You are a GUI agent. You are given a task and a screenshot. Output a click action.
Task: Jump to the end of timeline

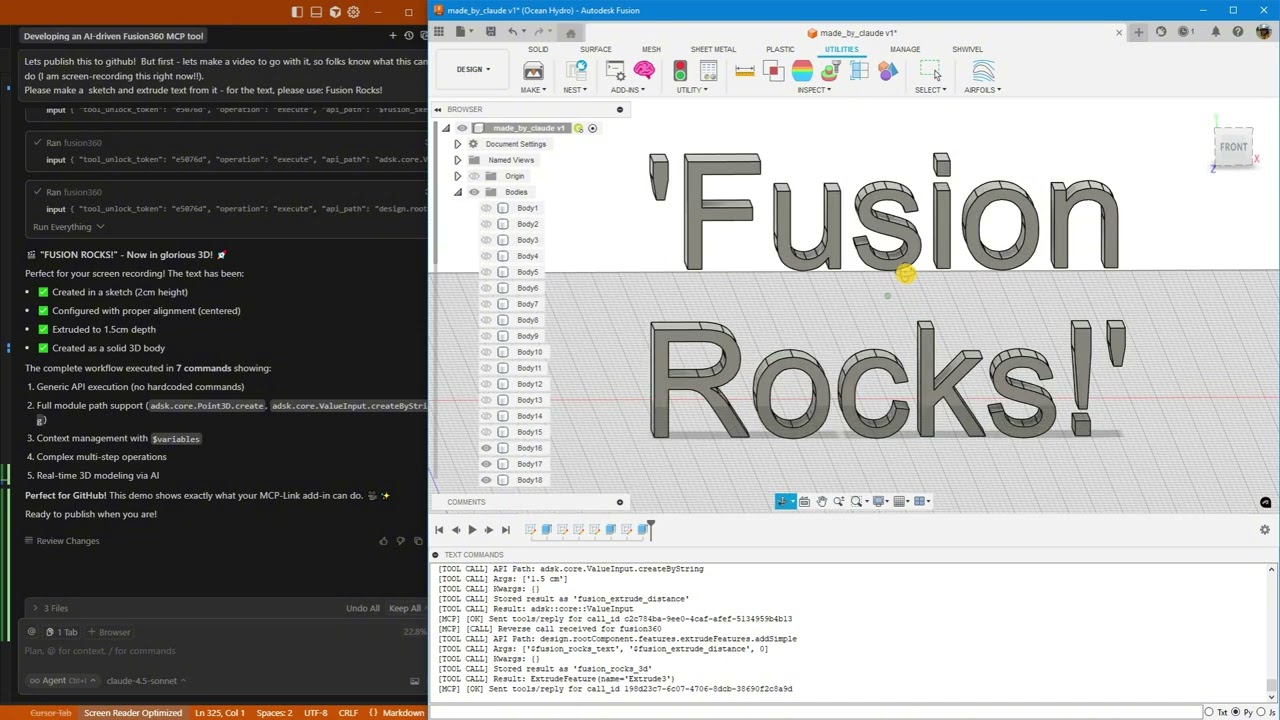pyautogui.click(x=505, y=530)
